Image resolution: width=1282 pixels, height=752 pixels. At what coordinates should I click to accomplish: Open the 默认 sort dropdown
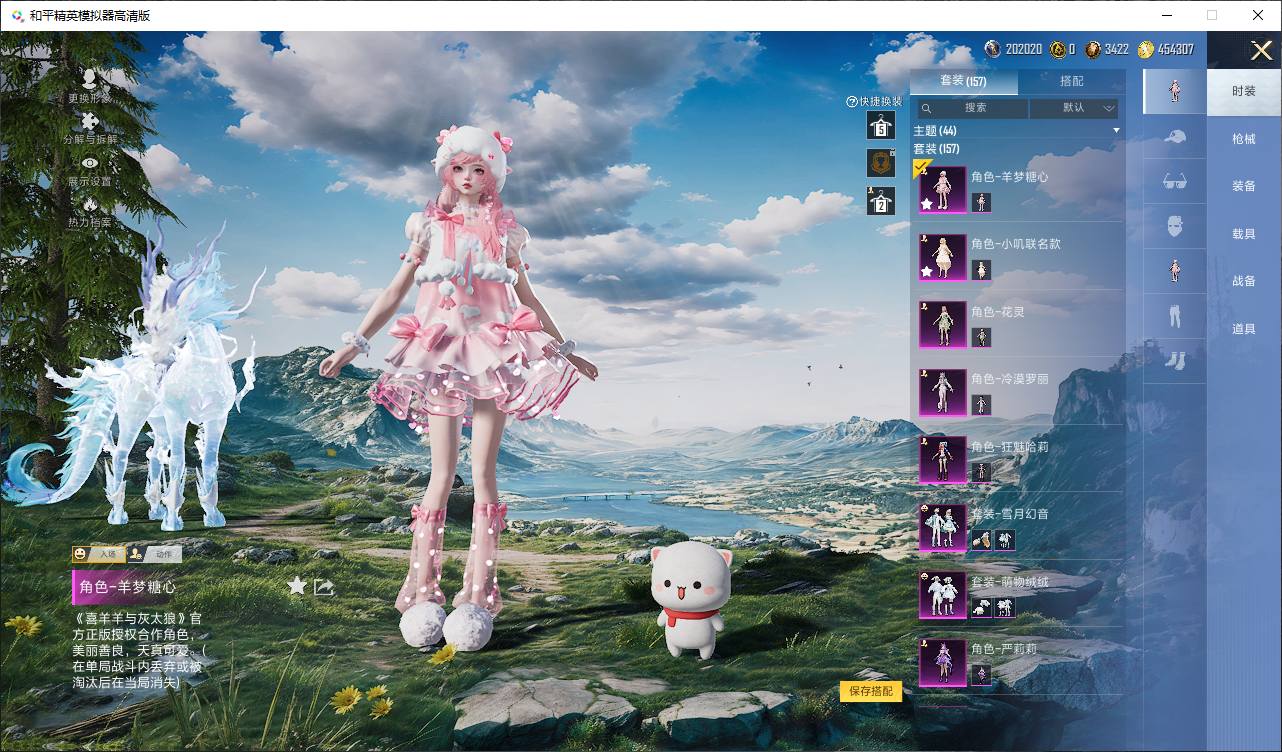point(1075,108)
